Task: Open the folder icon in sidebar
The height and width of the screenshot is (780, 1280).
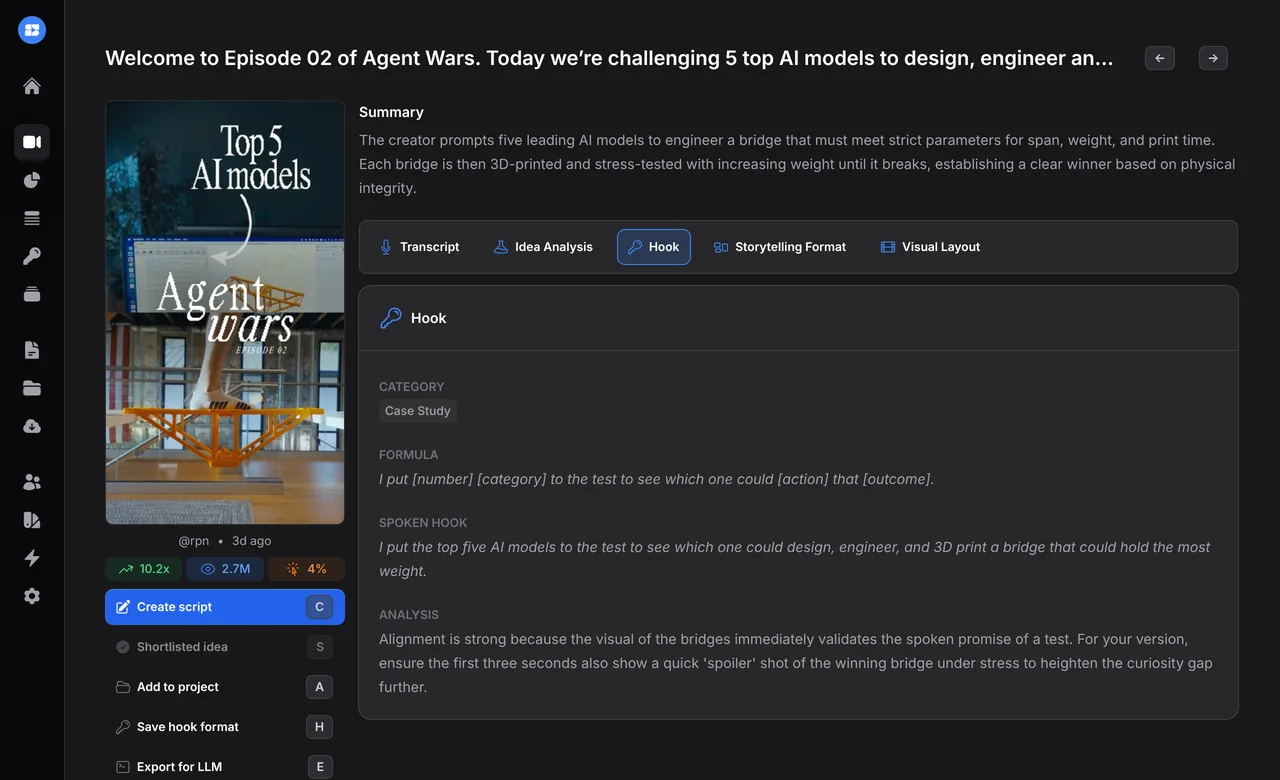Action: (x=32, y=388)
